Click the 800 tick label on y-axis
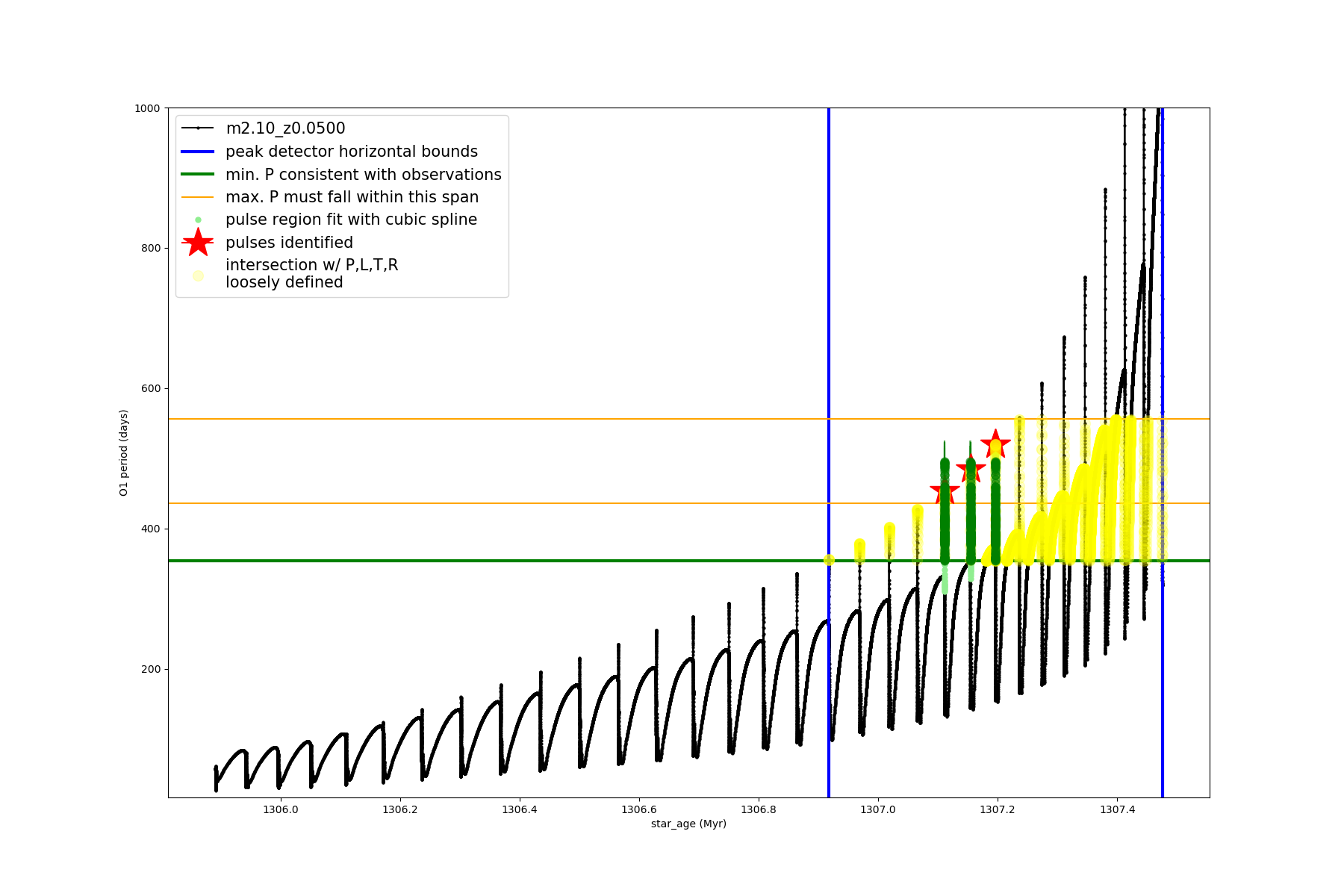Screen dimensions: 1344x896 (150, 249)
